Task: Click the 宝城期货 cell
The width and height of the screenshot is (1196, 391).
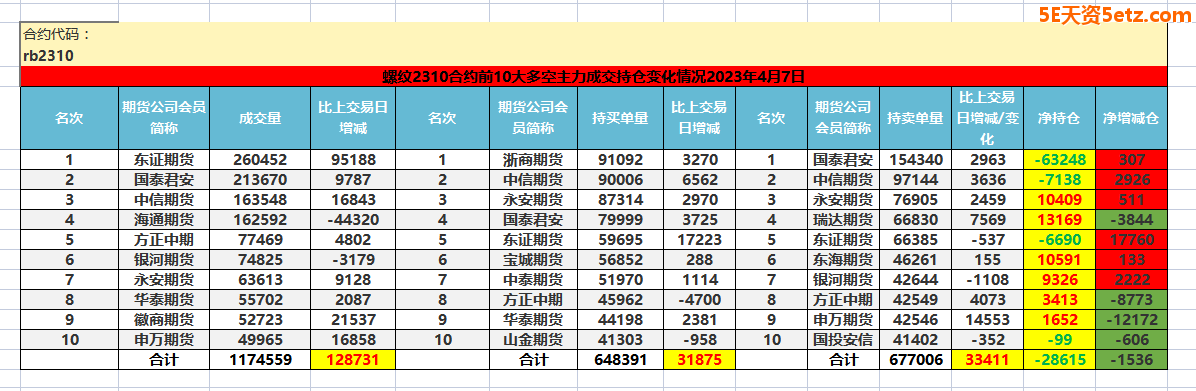Action: [x=533, y=259]
